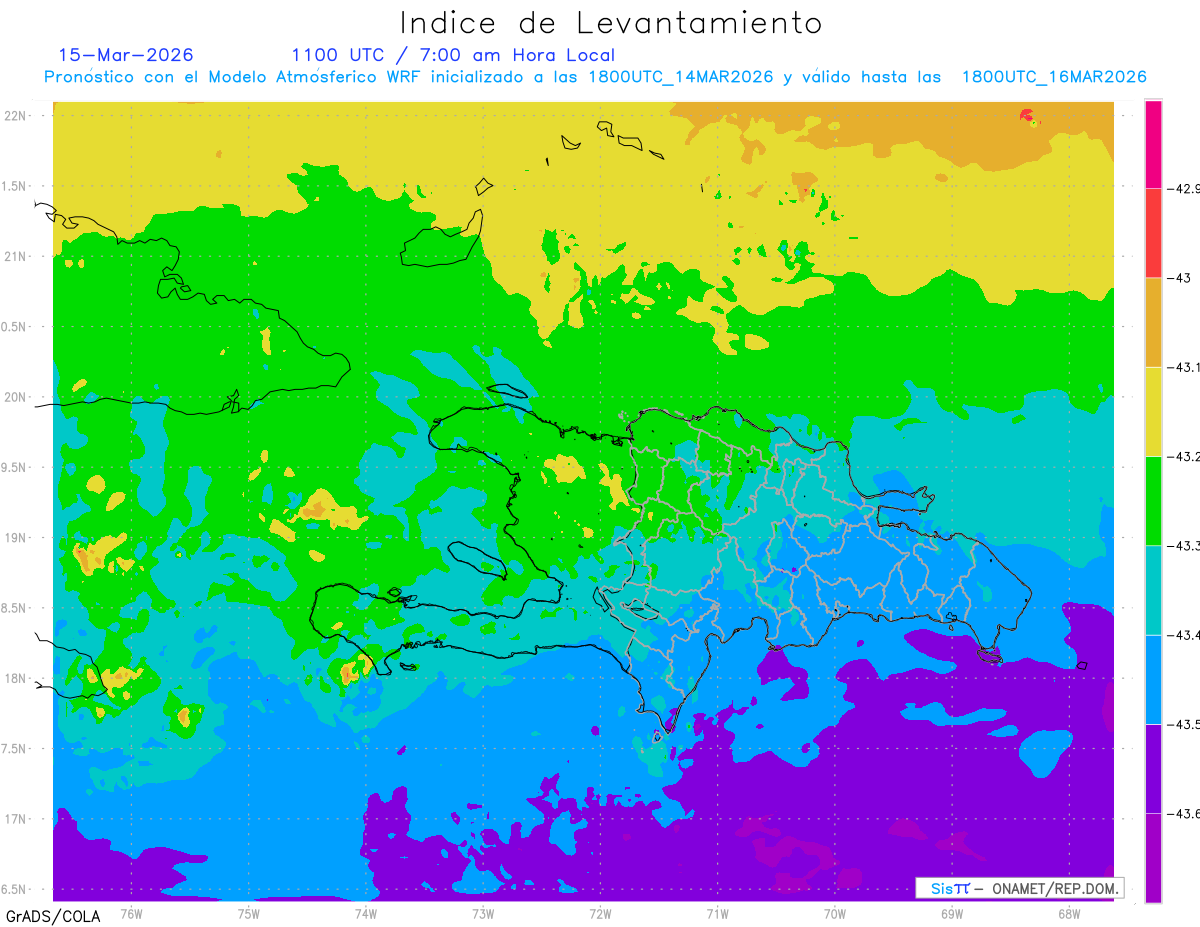Click the "20N" latitude label
Screen dimensions: 1200x927
[x=16, y=398]
